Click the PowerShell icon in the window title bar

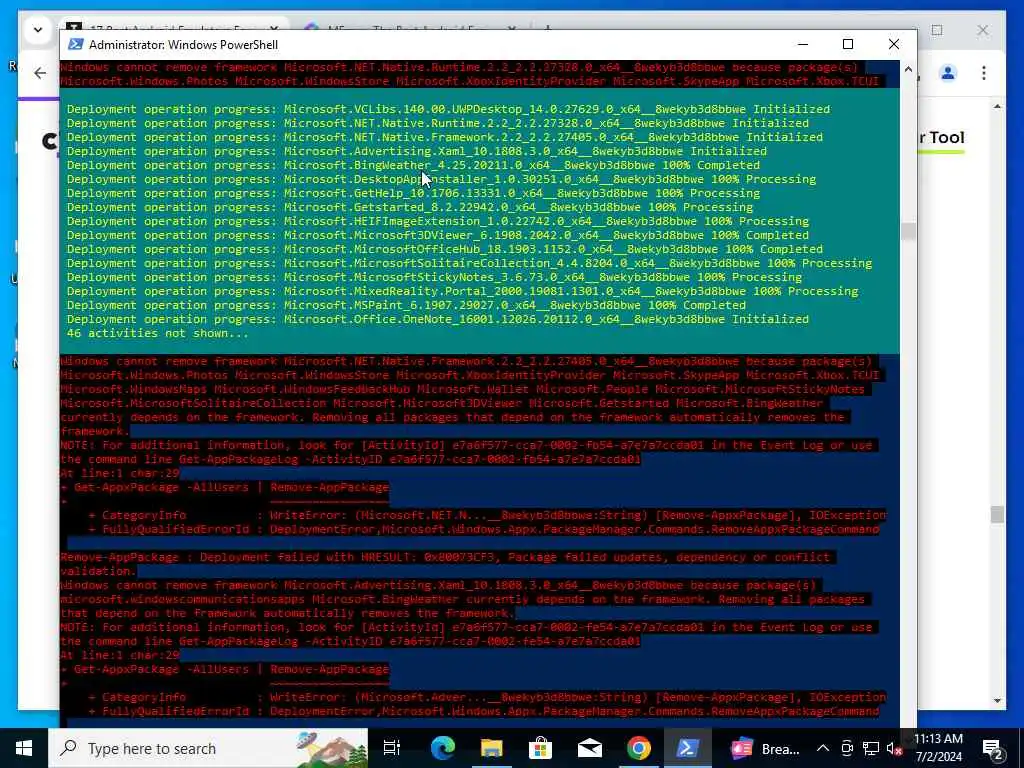76,44
